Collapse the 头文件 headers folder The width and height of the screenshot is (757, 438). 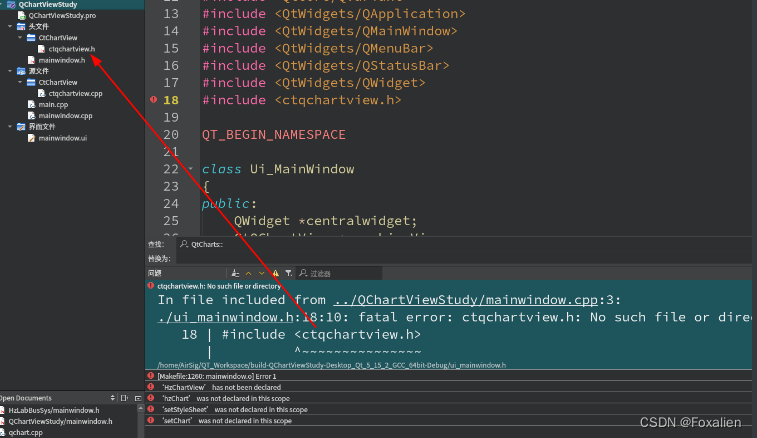pyautogui.click(x=9, y=26)
